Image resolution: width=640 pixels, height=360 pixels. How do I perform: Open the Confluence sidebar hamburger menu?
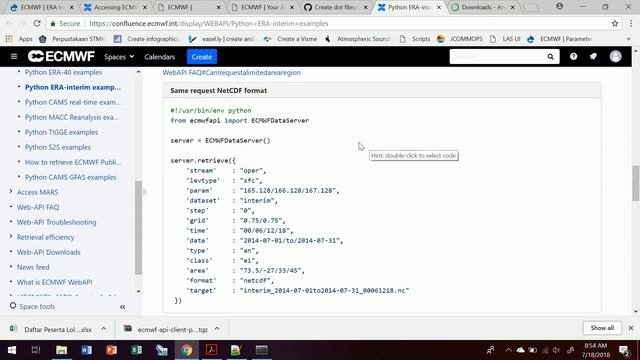click(x=14, y=57)
